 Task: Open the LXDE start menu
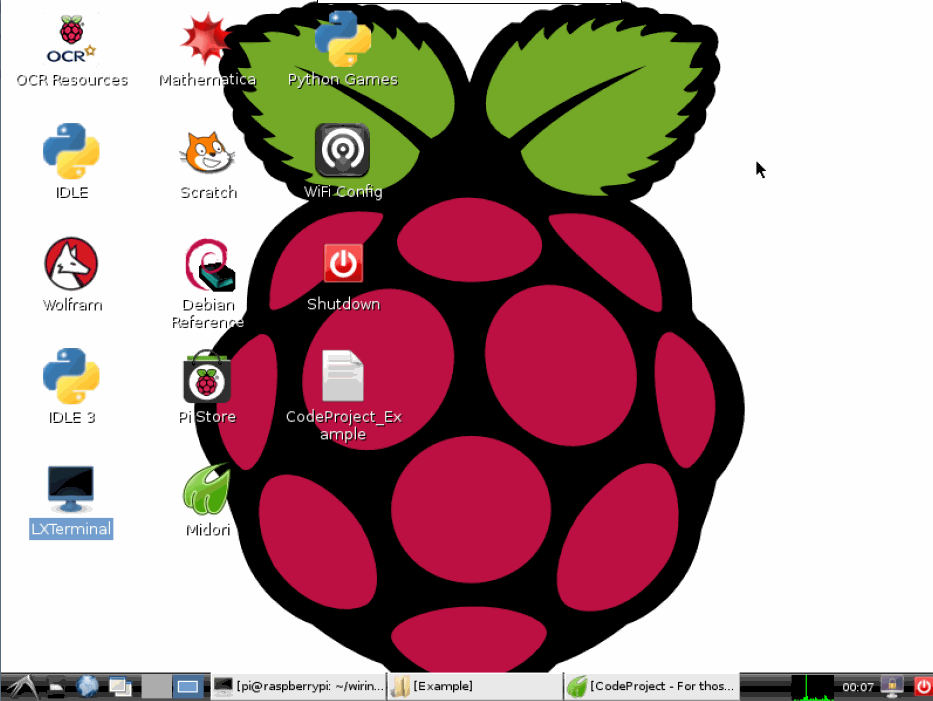pyautogui.click(x=21, y=687)
